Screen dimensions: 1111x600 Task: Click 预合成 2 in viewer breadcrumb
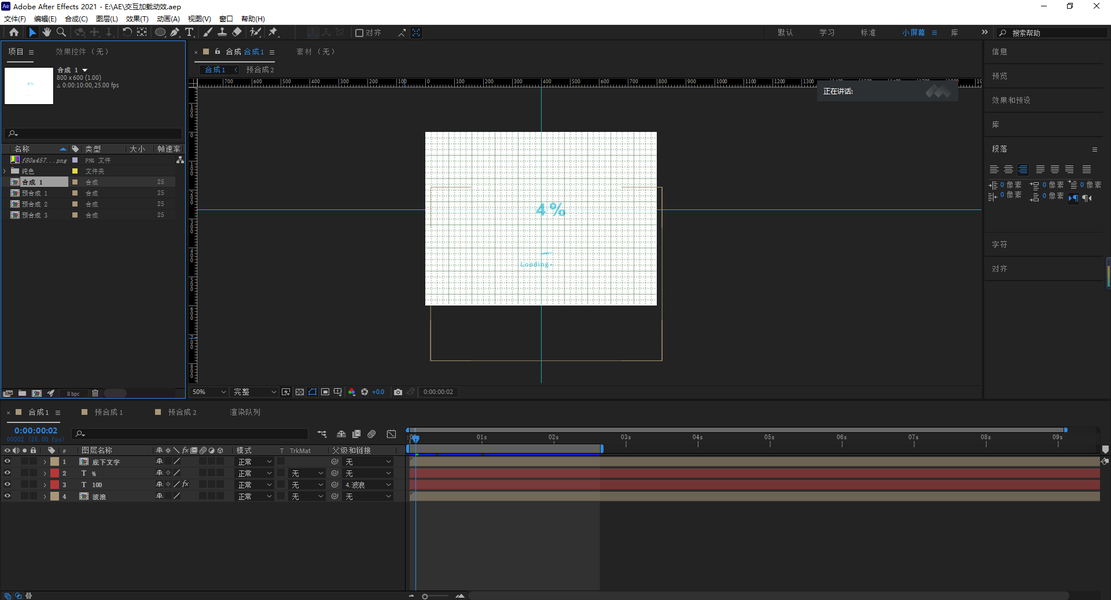pyautogui.click(x=259, y=69)
